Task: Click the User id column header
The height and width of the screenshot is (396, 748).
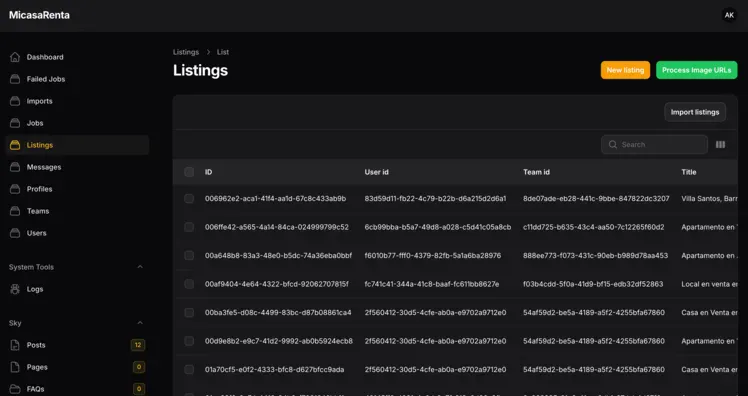Action: click(x=376, y=172)
